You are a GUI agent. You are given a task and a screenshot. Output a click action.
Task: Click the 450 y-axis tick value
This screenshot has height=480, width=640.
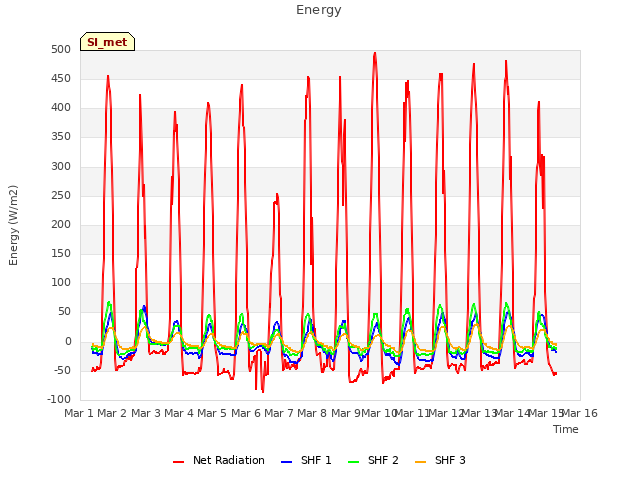coord(61,79)
